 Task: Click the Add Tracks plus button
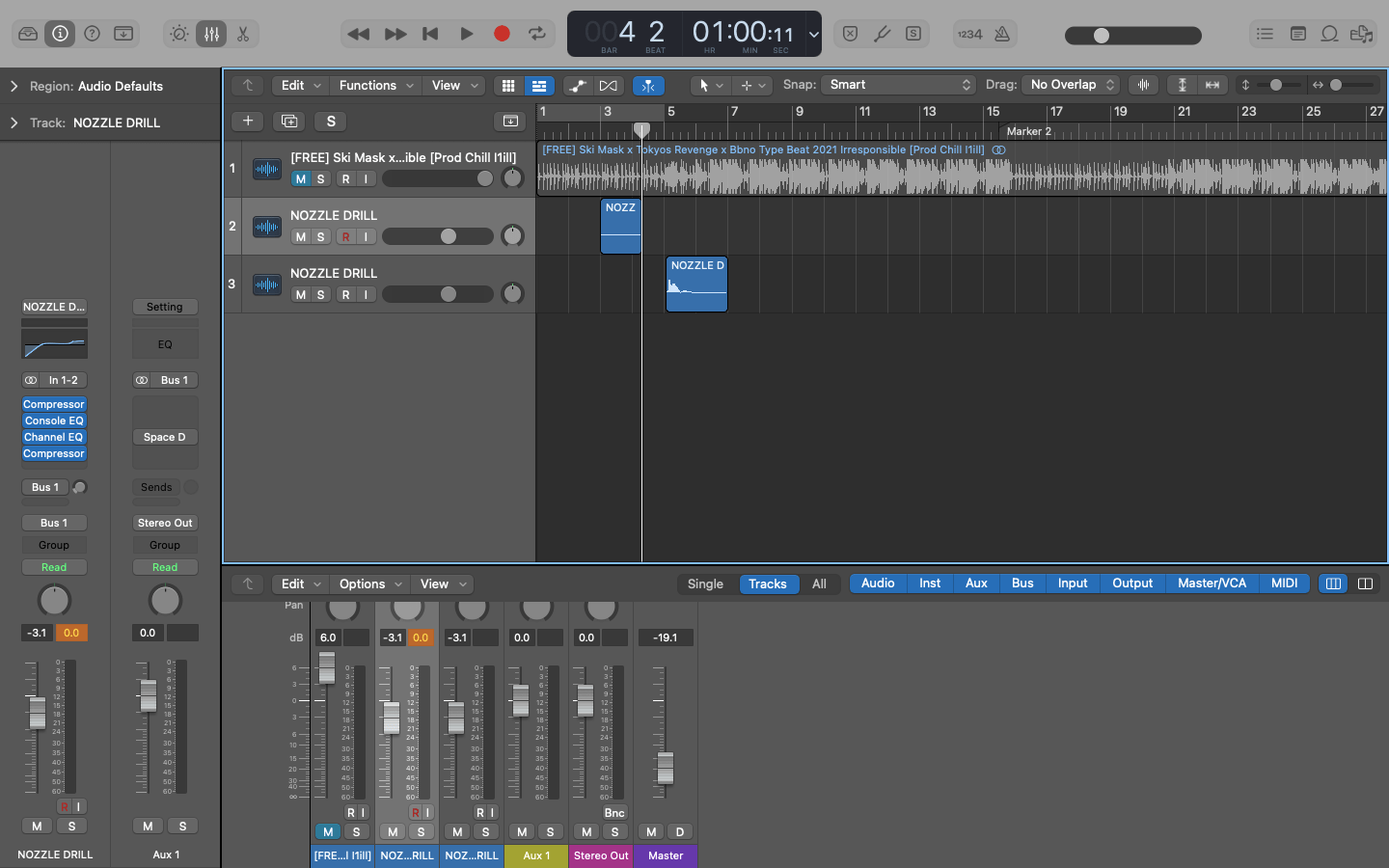(247, 121)
